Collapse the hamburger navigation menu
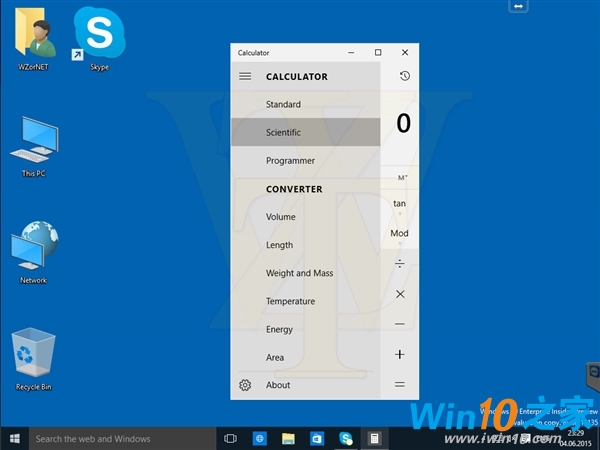The image size is (600, 450). coord(245,76)
